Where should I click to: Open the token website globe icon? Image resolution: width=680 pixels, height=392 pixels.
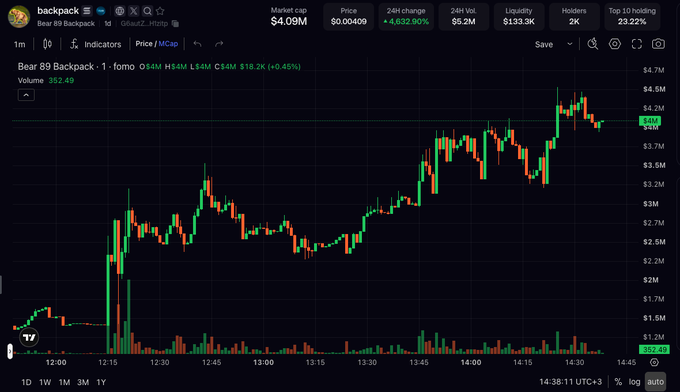120,11
